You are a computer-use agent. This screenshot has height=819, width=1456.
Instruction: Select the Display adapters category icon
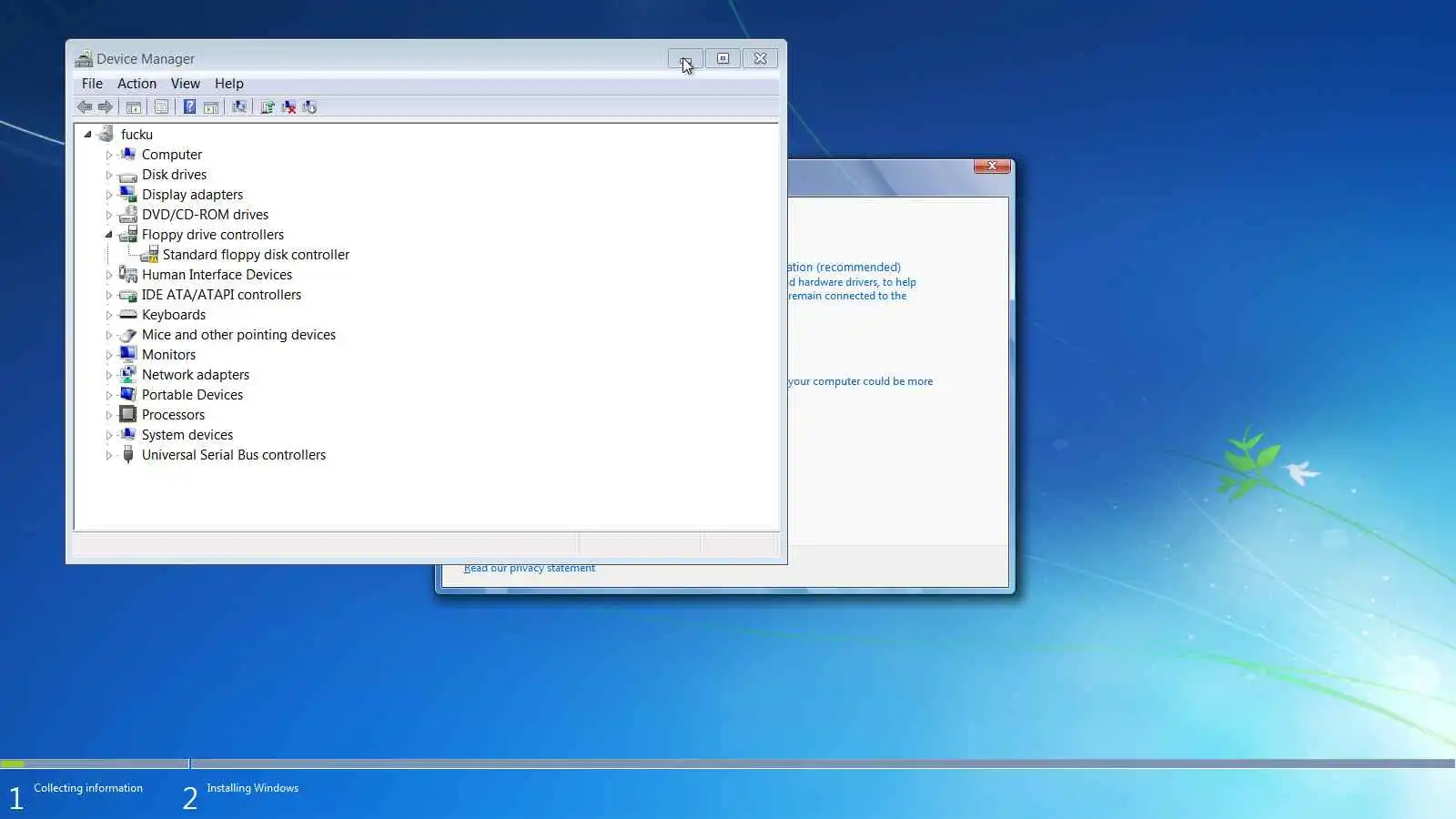128,195
